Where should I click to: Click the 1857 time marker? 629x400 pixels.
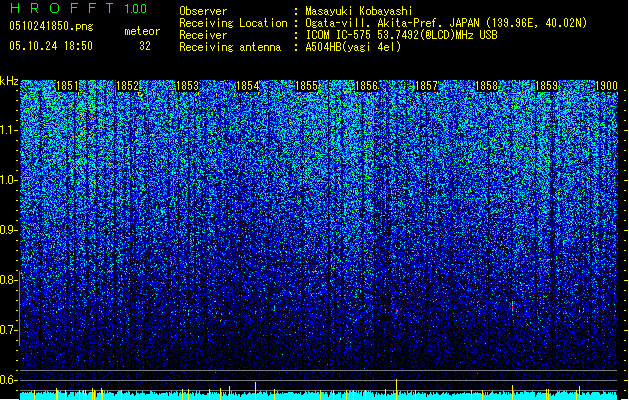tap(426, 86)
